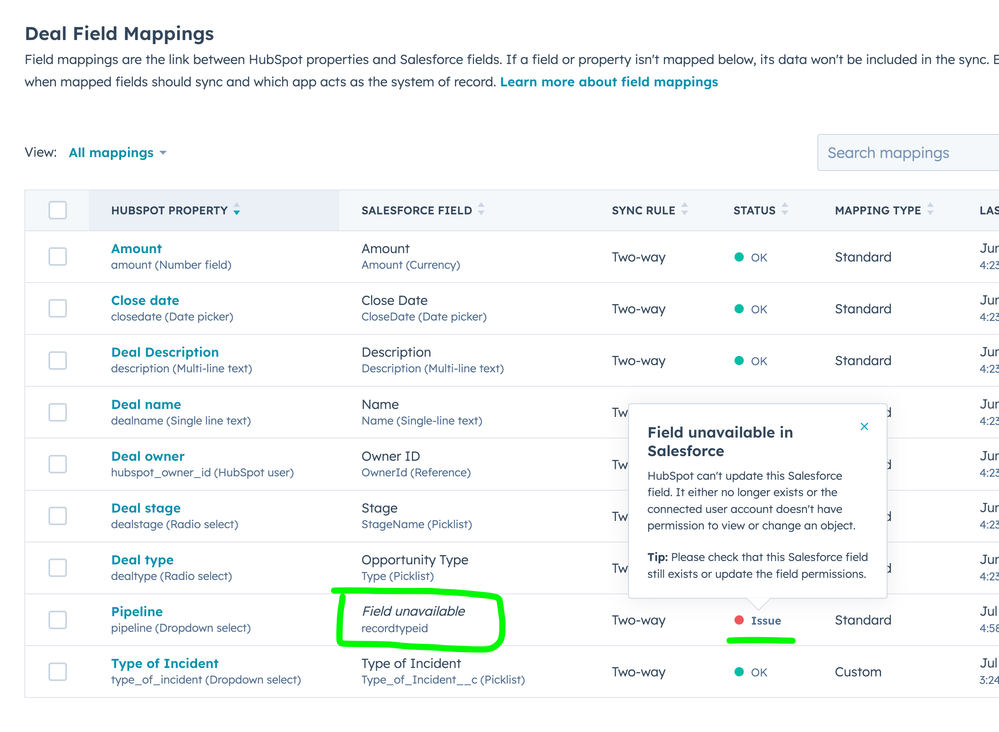This screenshot has width=999, height=732.
Task: Sort the HubSpot Property column
Action: tap(237, 210)
